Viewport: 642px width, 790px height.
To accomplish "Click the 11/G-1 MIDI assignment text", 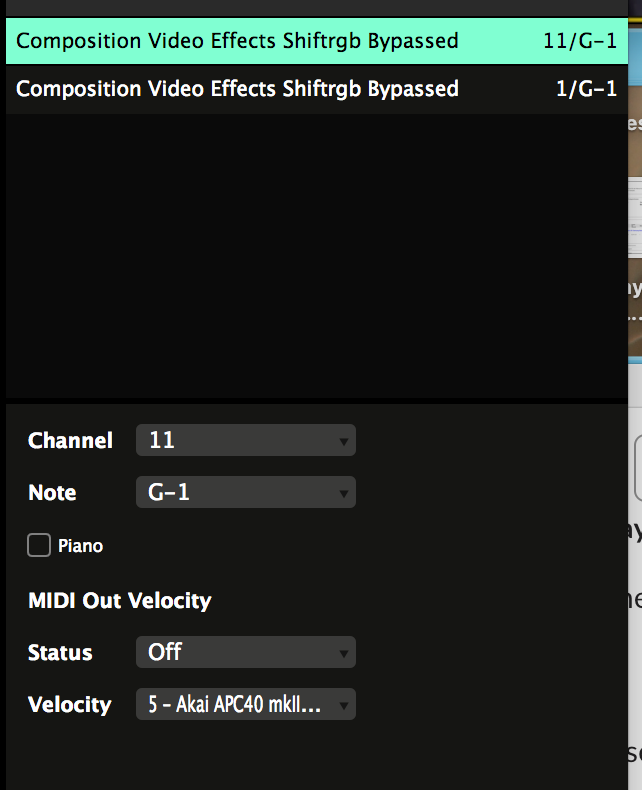I will pos(580,41).
